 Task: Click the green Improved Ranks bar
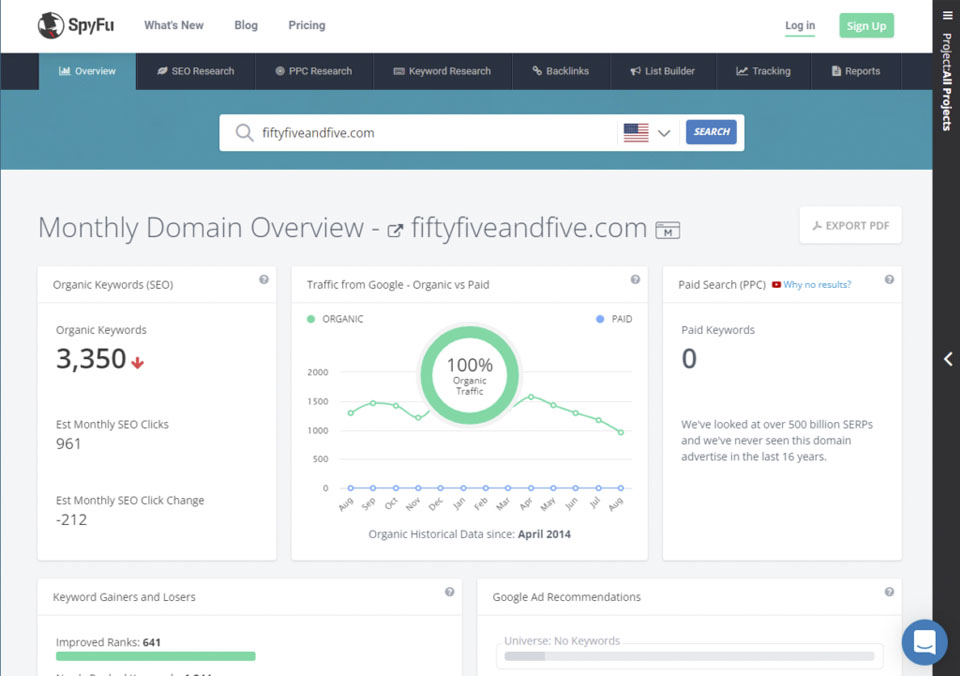click(x=156, y=656)
